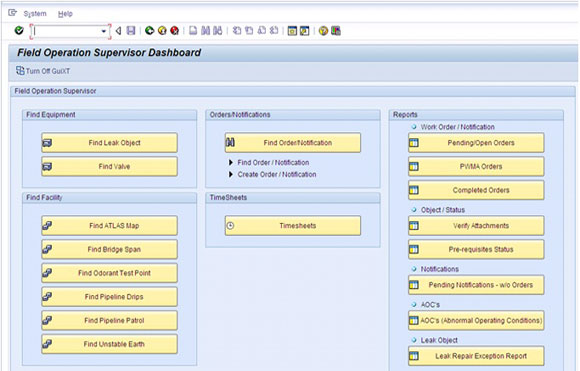Open the System menu

pyautogui.click(x=35, y=14)
